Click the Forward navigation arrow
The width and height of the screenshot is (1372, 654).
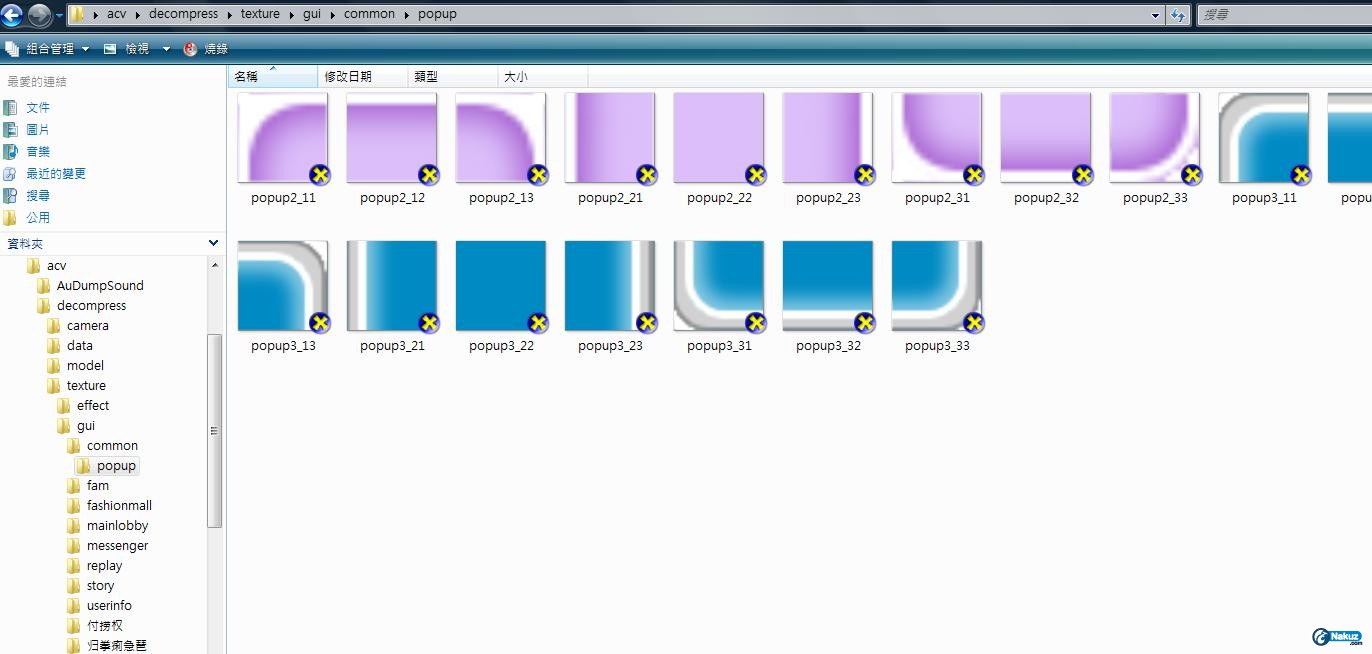tap(39, 15)
